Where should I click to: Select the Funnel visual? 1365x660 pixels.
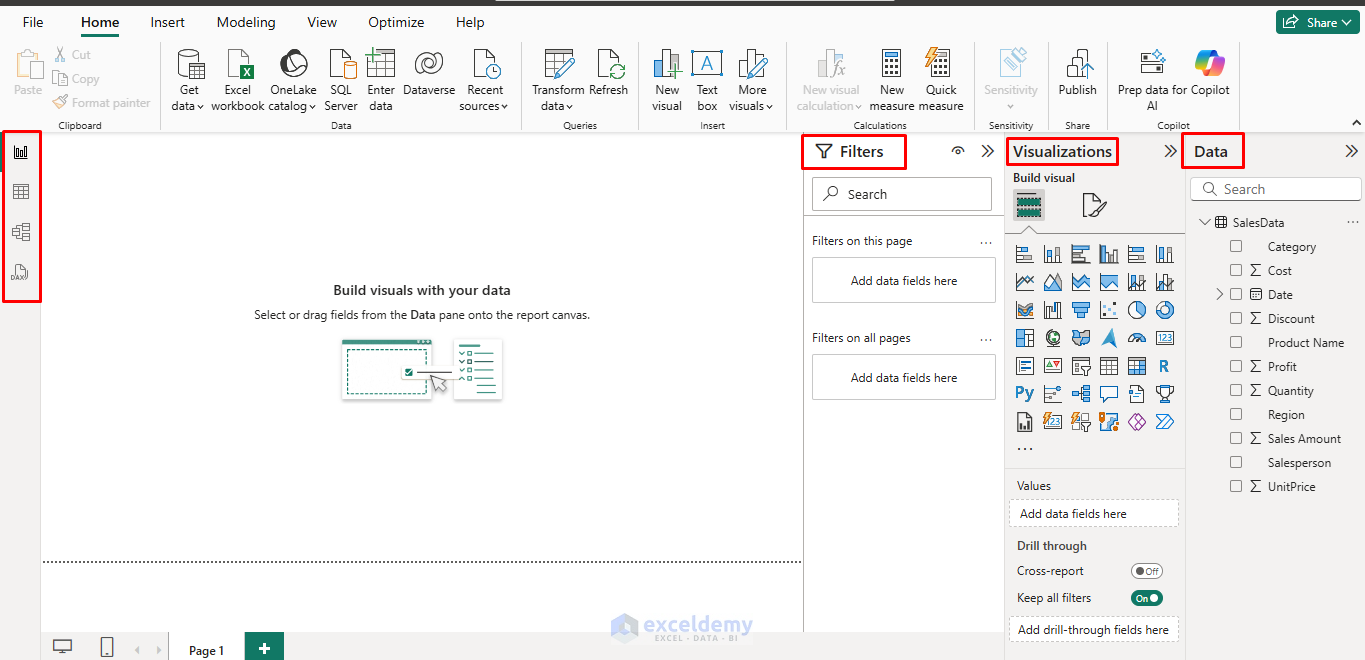tap(1081, 310)
